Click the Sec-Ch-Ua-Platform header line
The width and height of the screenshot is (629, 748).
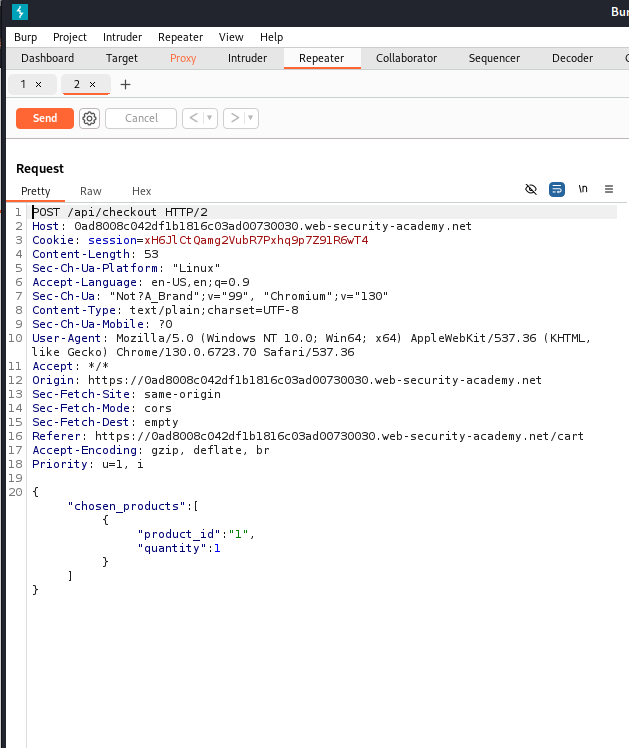pyautogui.click(x=126, y=268)
